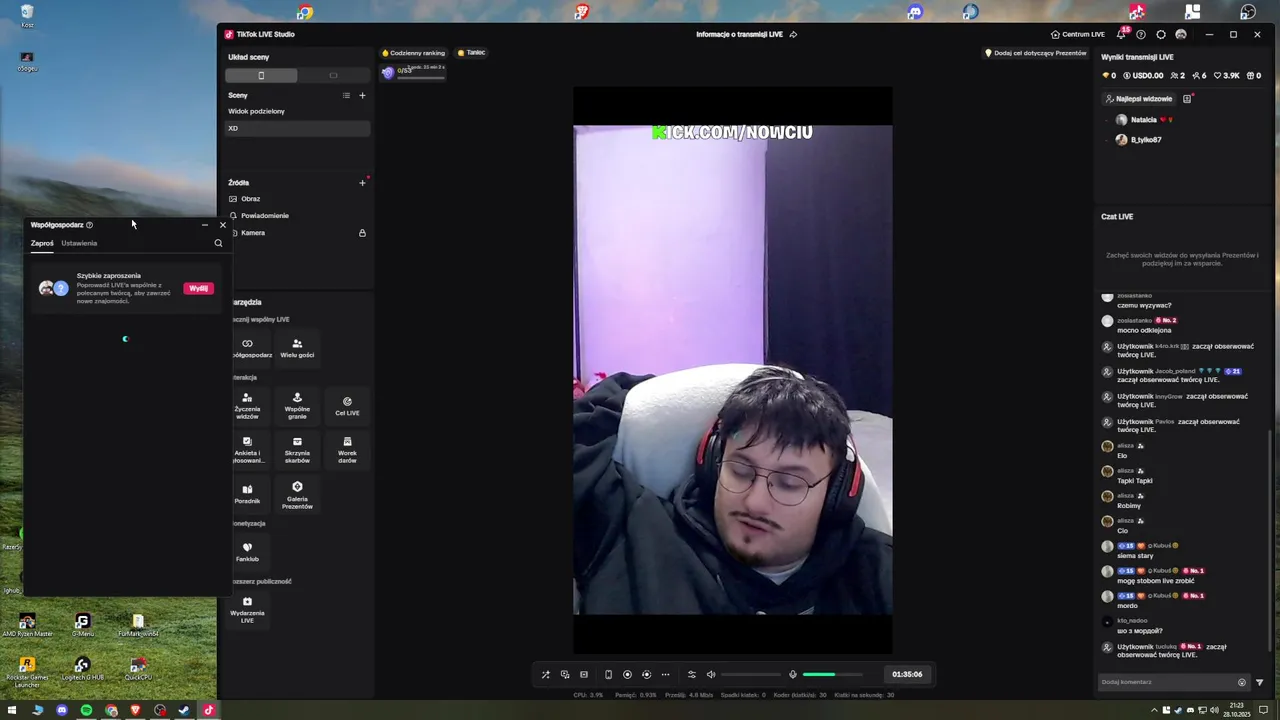Add a new source in Źródła

[x=362, y=183]
